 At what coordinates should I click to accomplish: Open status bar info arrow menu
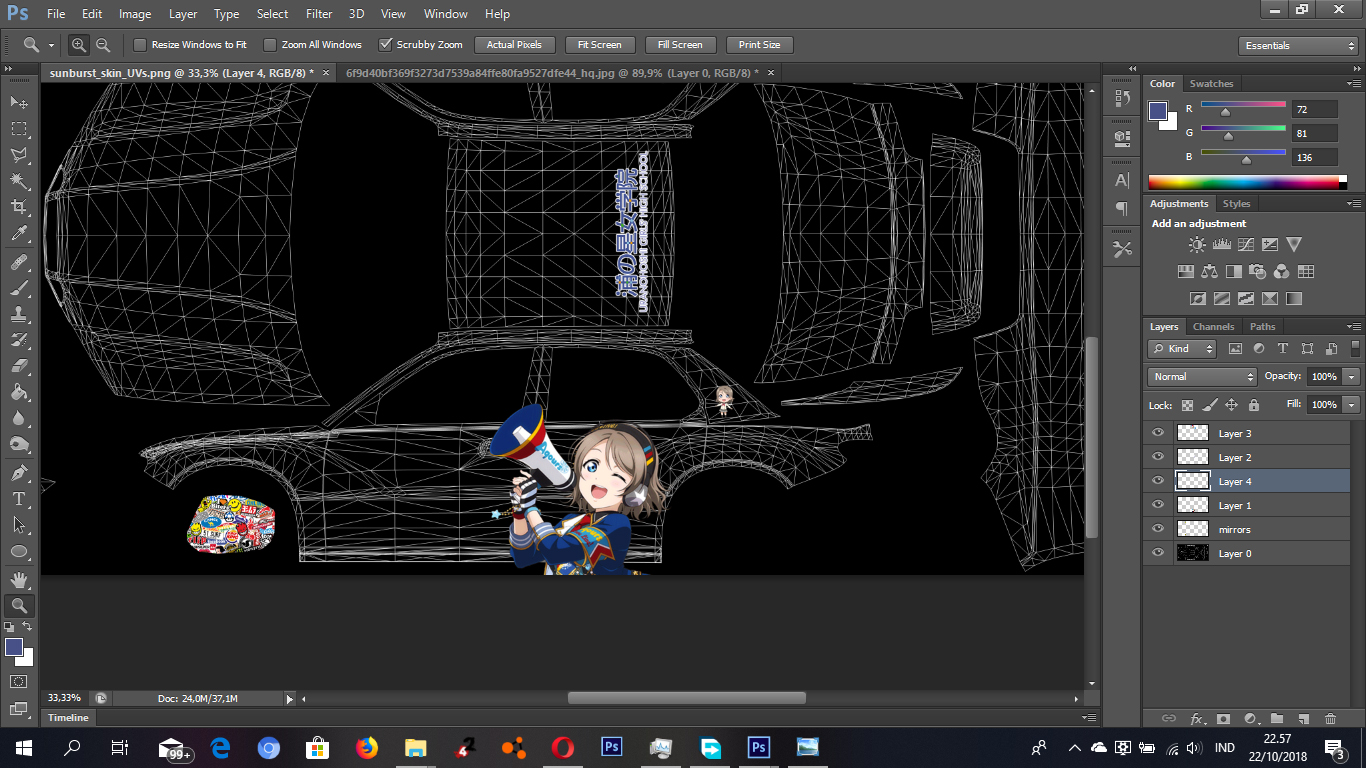point(290,699)
